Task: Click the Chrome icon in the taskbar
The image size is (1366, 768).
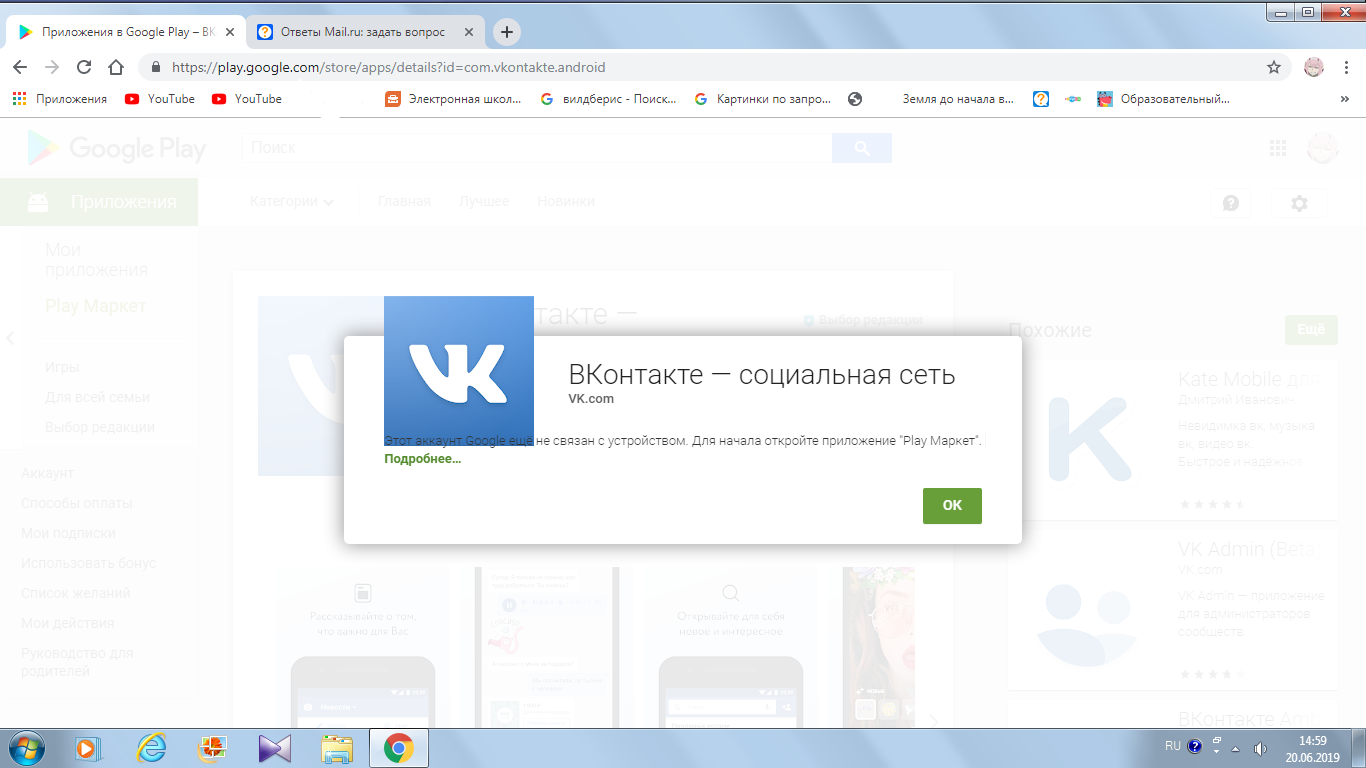Action: (x=398, y=748)
